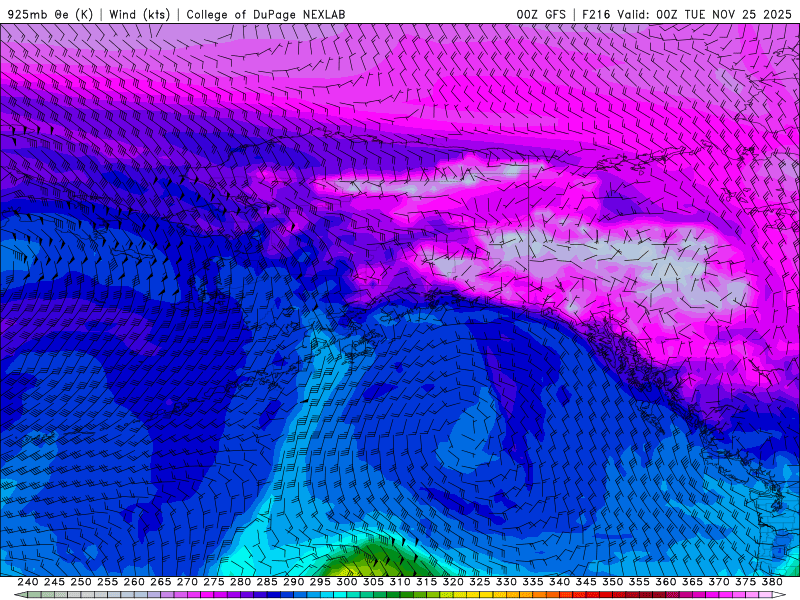This screenshot has height=600, width=800.
Task: Select the 265 legend value
Action: (x=160, y=582)
